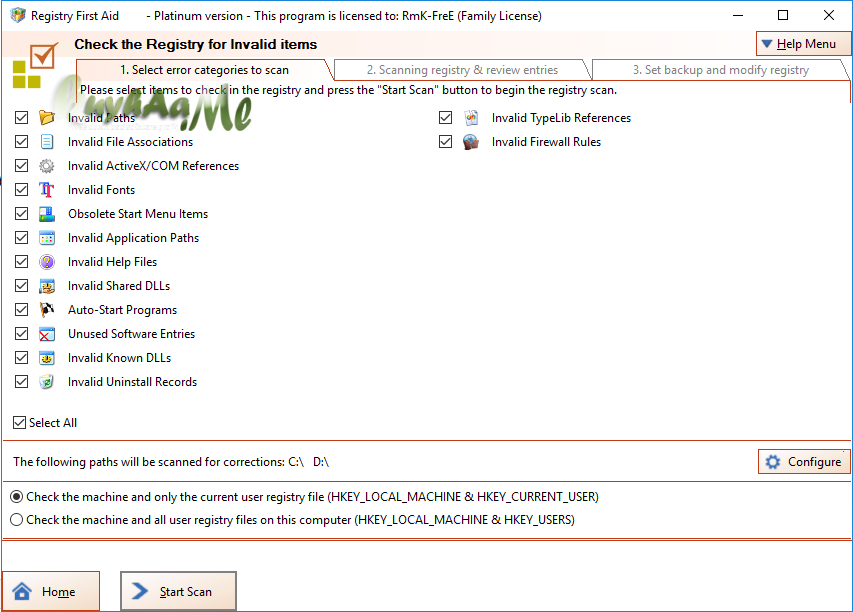Click the 'Invalid Firewall Rules' label

pos(546,142)
